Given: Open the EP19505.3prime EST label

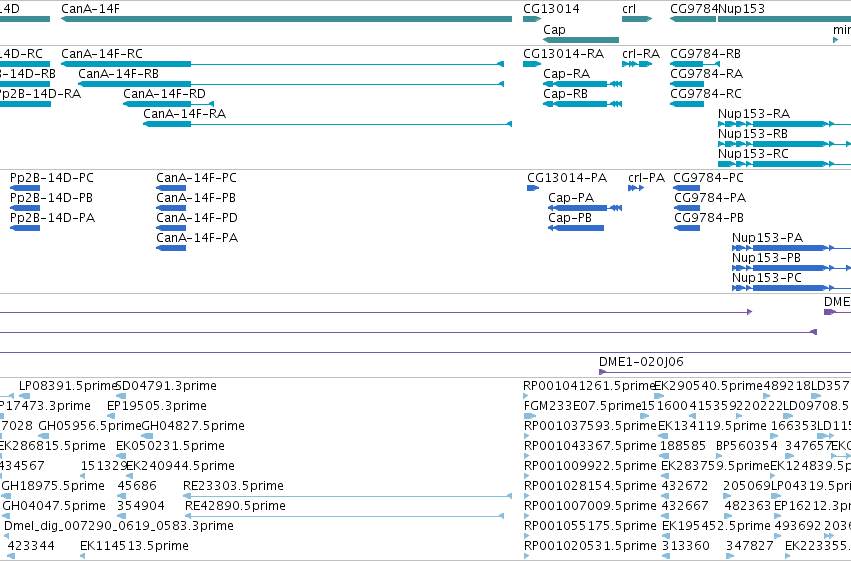Looking at the screenshot, I should point(157,406).
